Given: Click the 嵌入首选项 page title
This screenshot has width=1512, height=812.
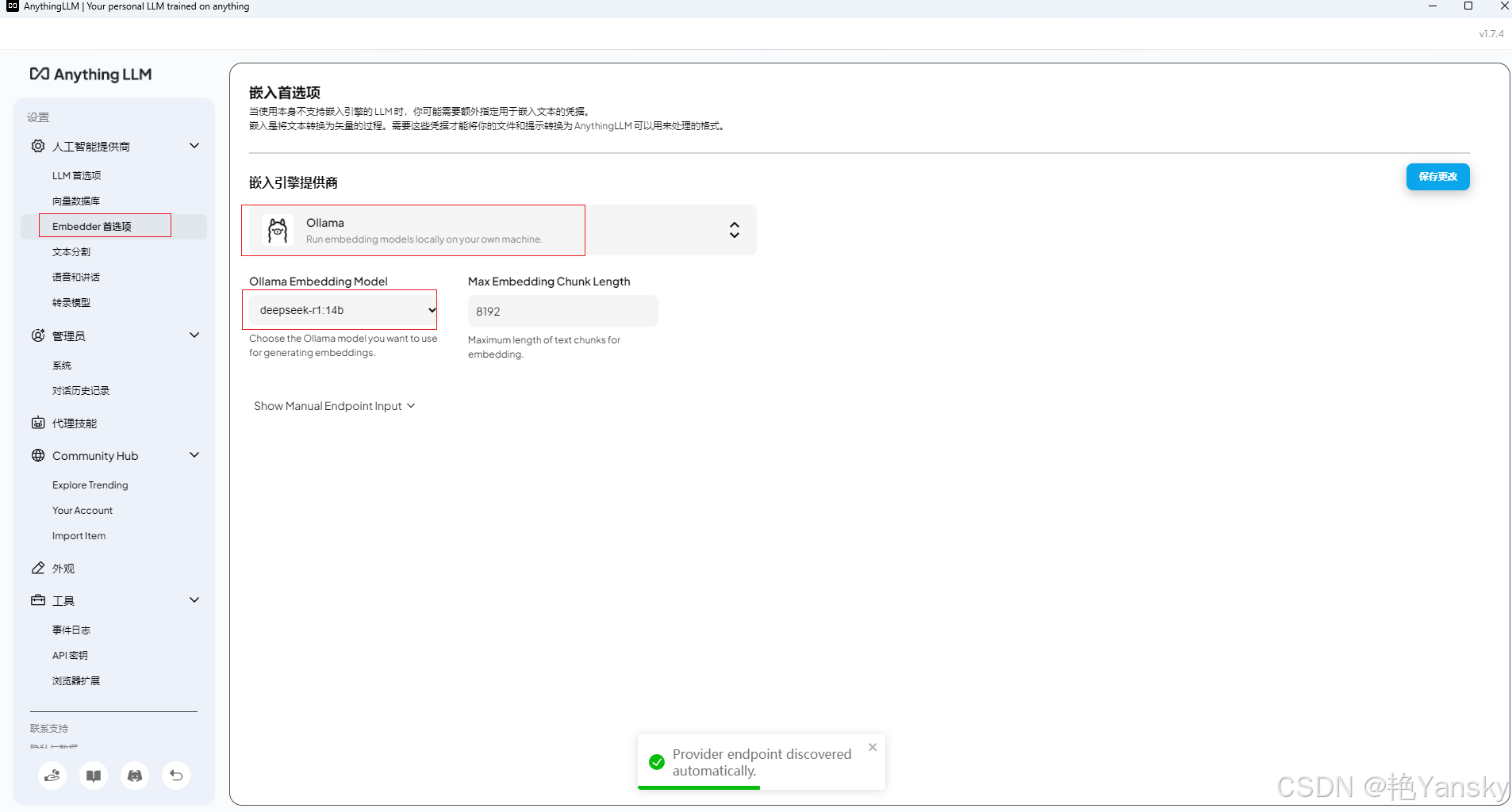Looking at the screenshot, I should [x=285, y=93].
